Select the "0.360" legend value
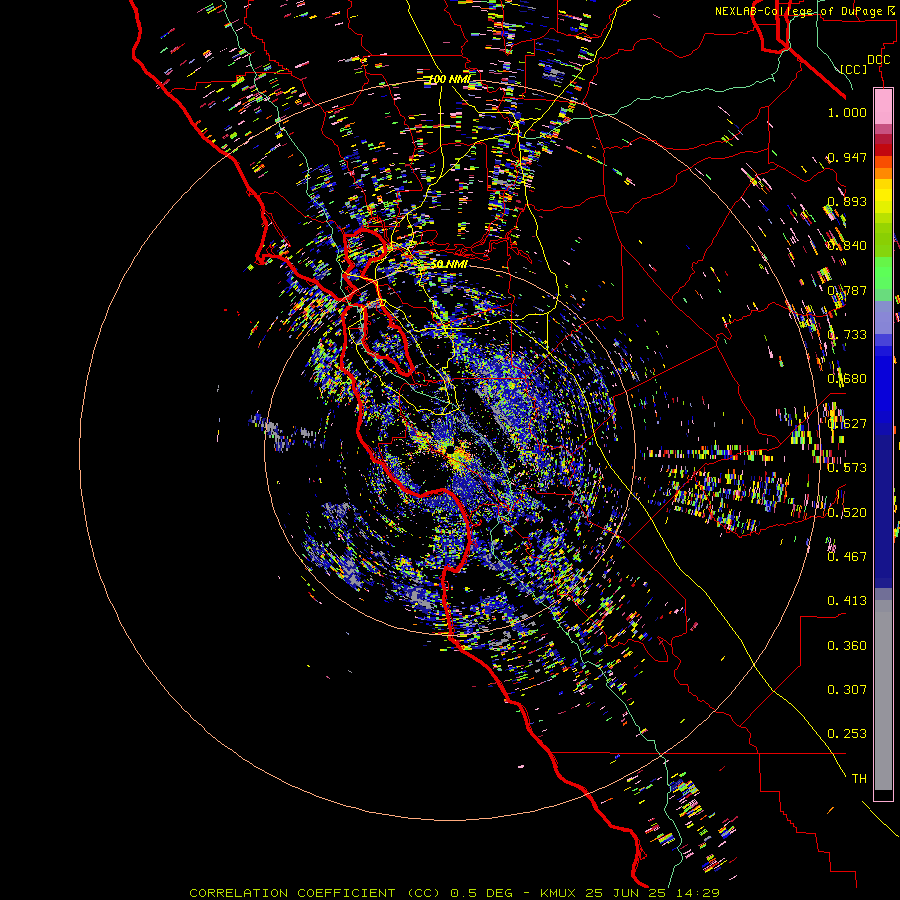The height and width of the screenshot is (900, 900). tap(847, 646)
